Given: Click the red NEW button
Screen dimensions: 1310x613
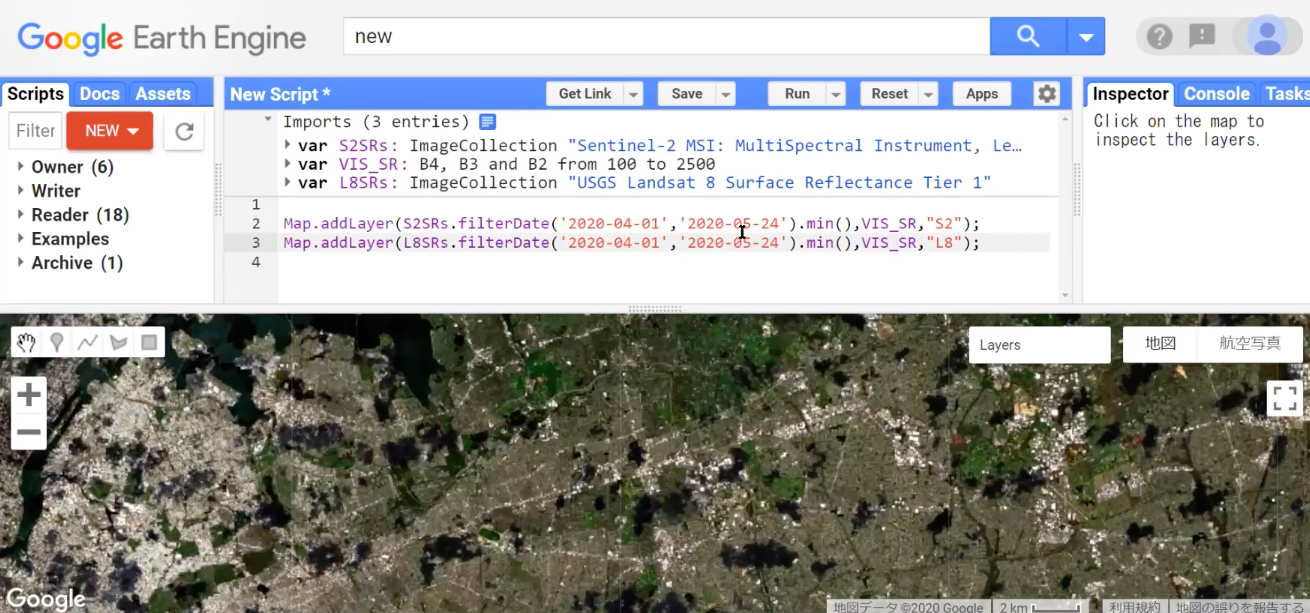Looking at the screenshot, I should pyautogui.click(x=110, y=131).
